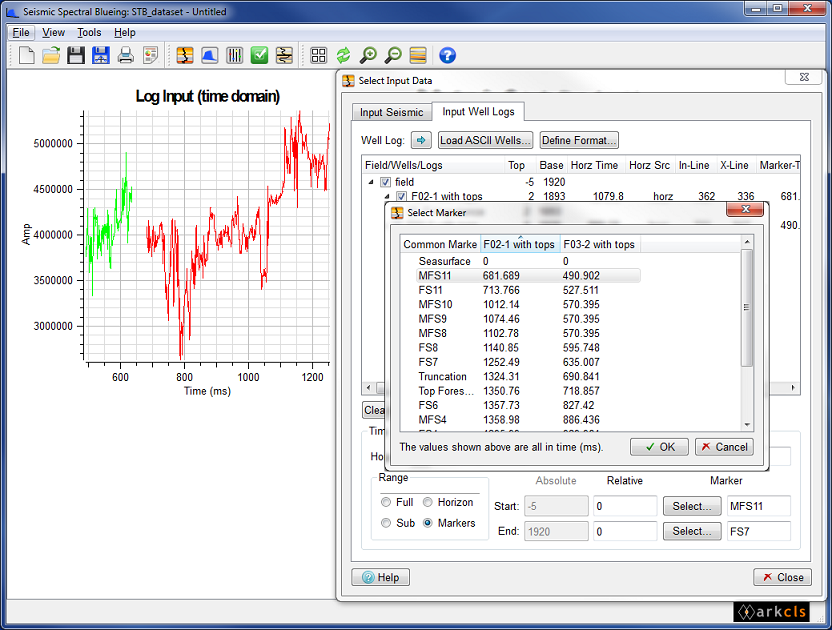
Task: Open a session using the folder icon
Action: [51, 55]
